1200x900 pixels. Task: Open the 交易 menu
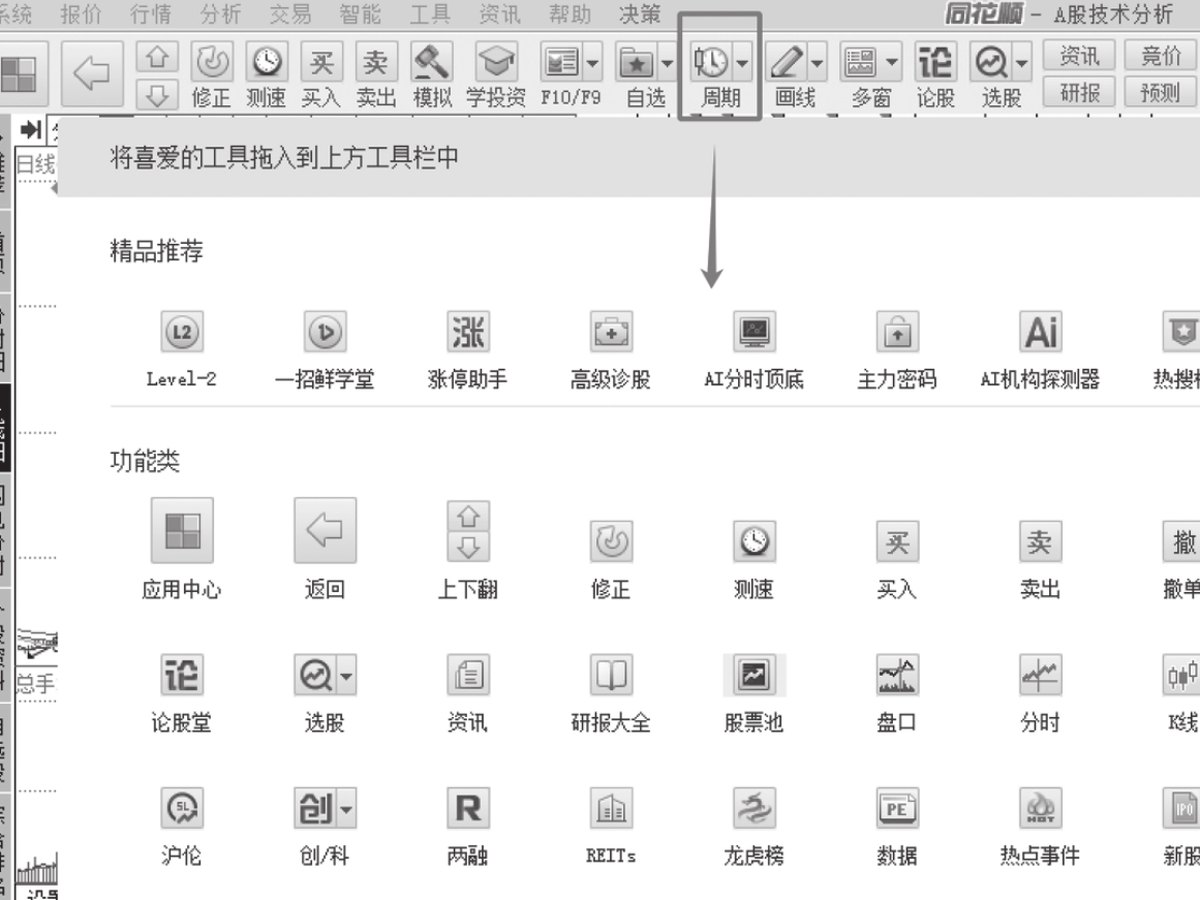[291, 15]
